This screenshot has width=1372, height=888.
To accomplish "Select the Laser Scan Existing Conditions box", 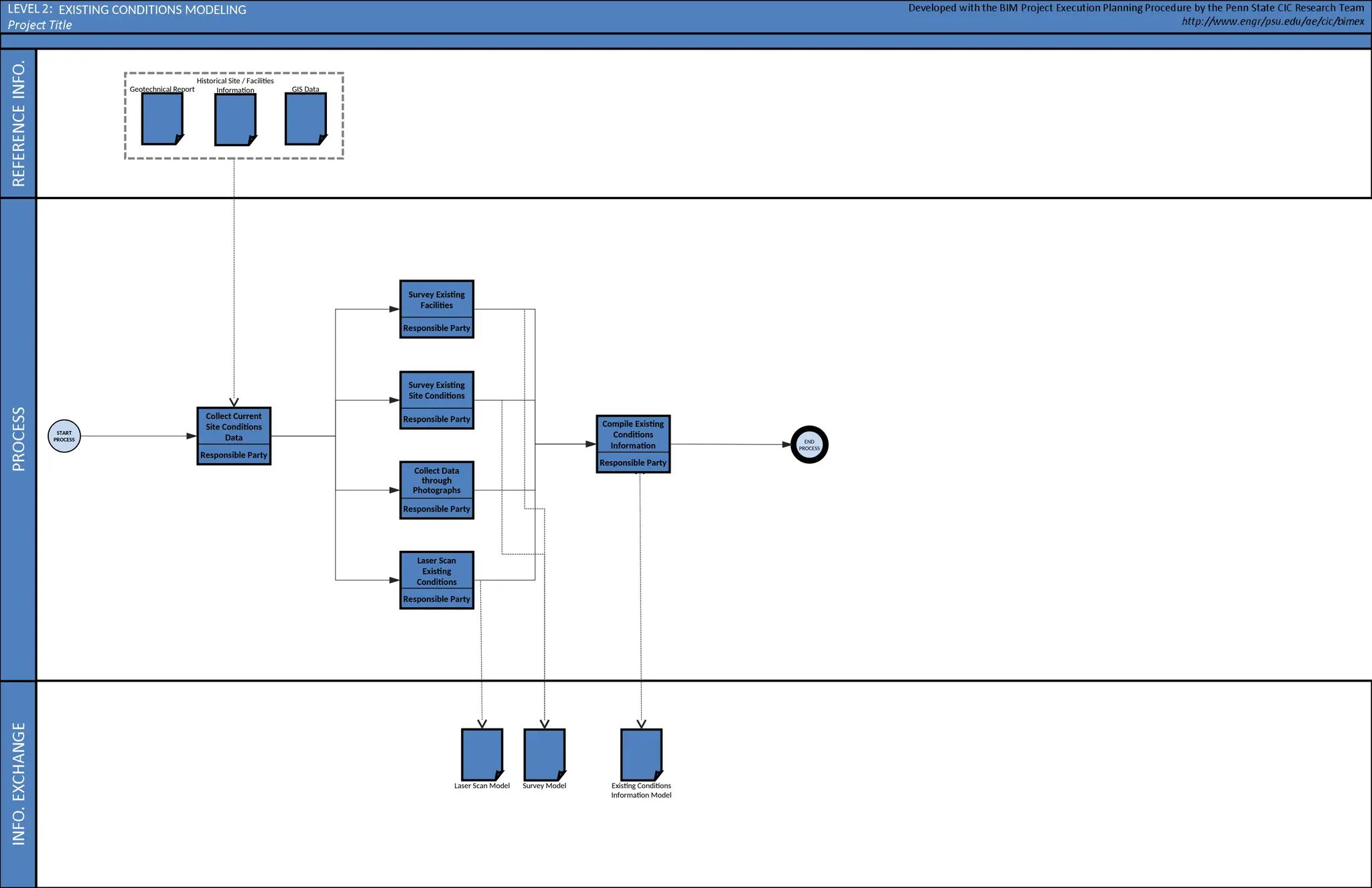I will coord(437,571).
